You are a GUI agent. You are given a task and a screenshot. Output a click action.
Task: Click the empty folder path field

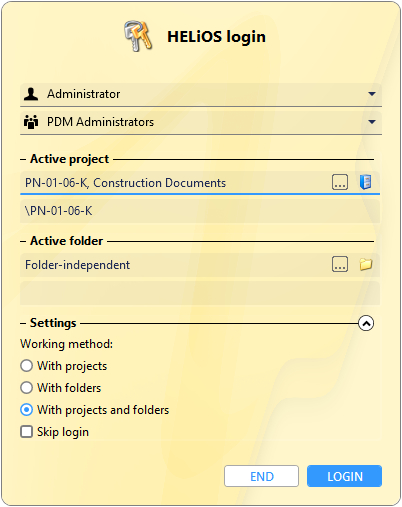click(x=200, y=293)
